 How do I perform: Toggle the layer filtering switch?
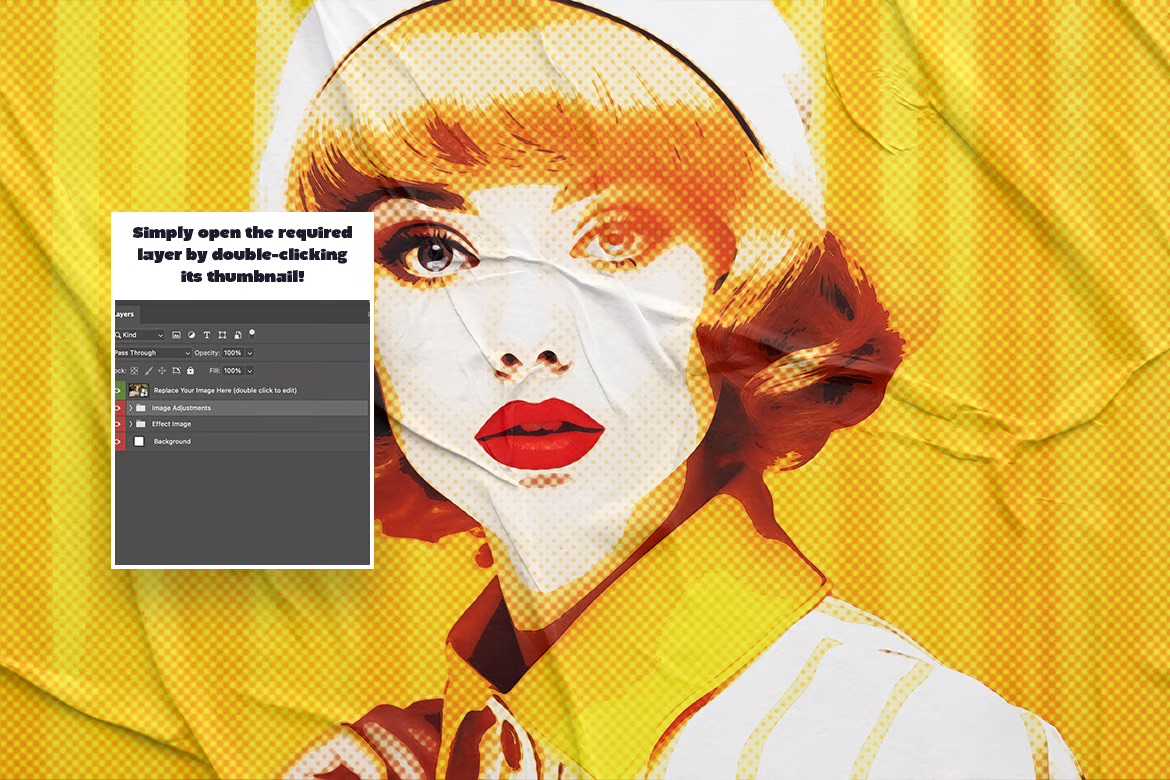tap(252, 334)
